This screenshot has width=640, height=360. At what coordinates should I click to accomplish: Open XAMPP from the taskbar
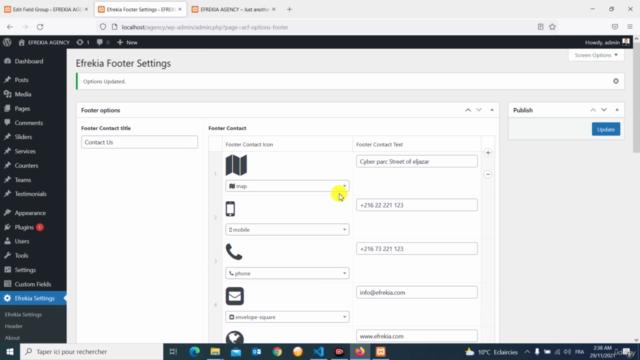pos(380,352)
